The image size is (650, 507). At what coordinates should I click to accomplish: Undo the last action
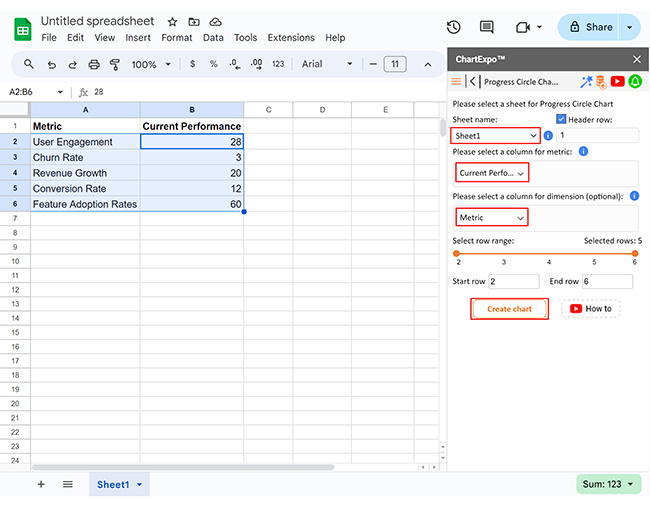(x=51, y=65)
